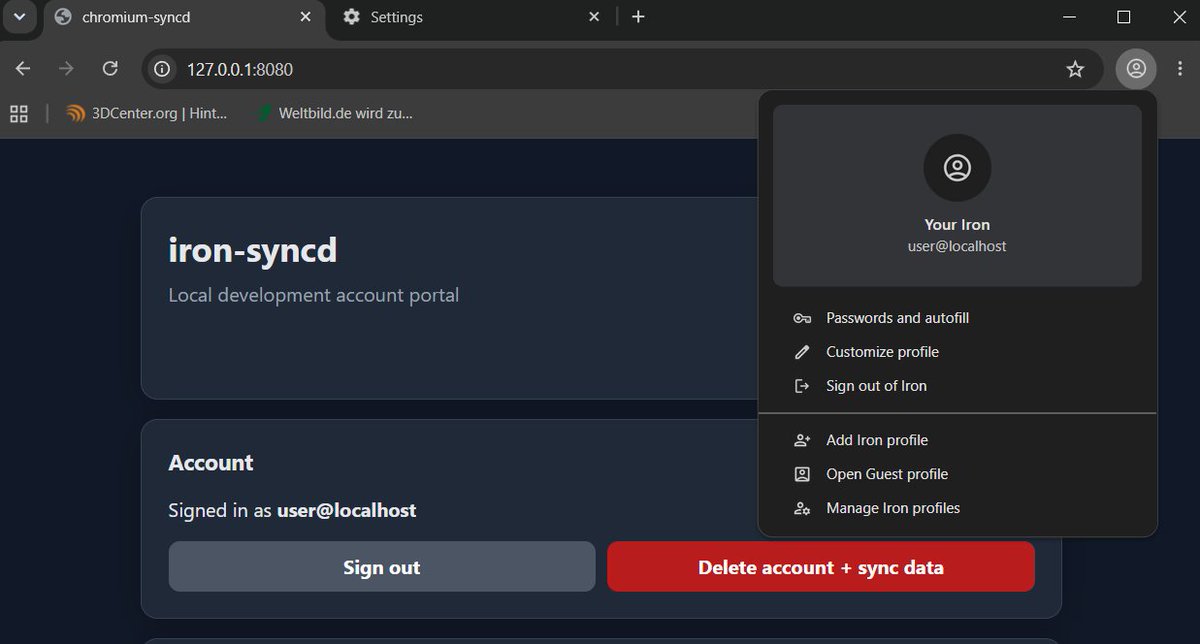
Task: Reload the current page
Action: coord(111,69)
